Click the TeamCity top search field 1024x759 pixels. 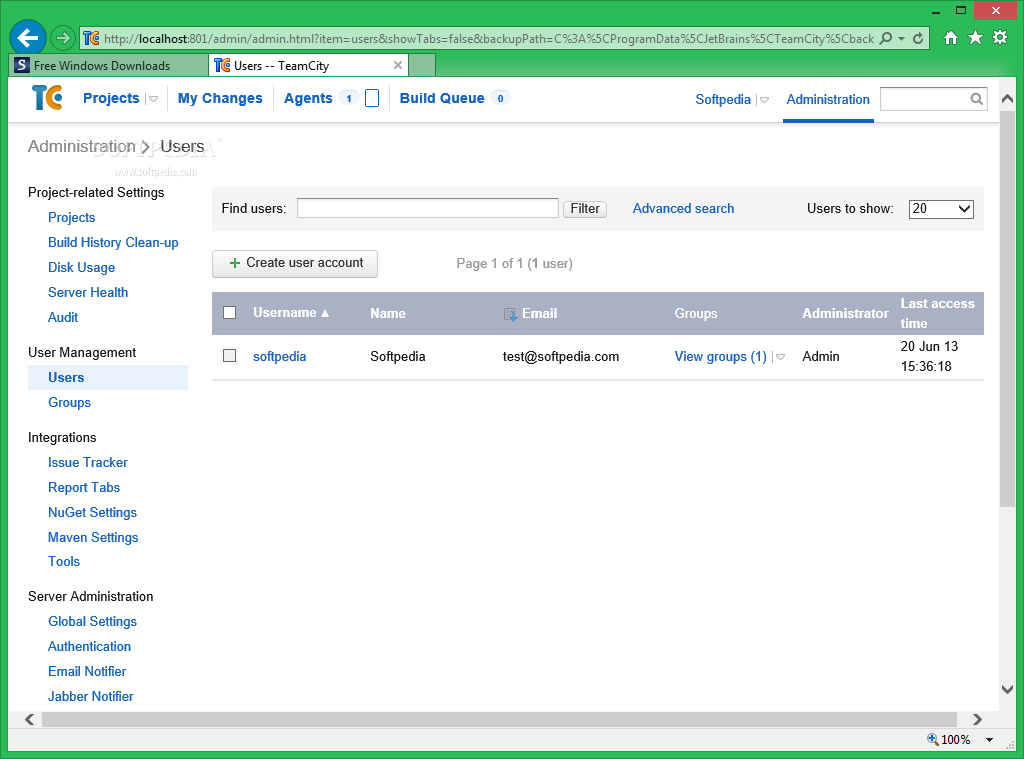933,99
